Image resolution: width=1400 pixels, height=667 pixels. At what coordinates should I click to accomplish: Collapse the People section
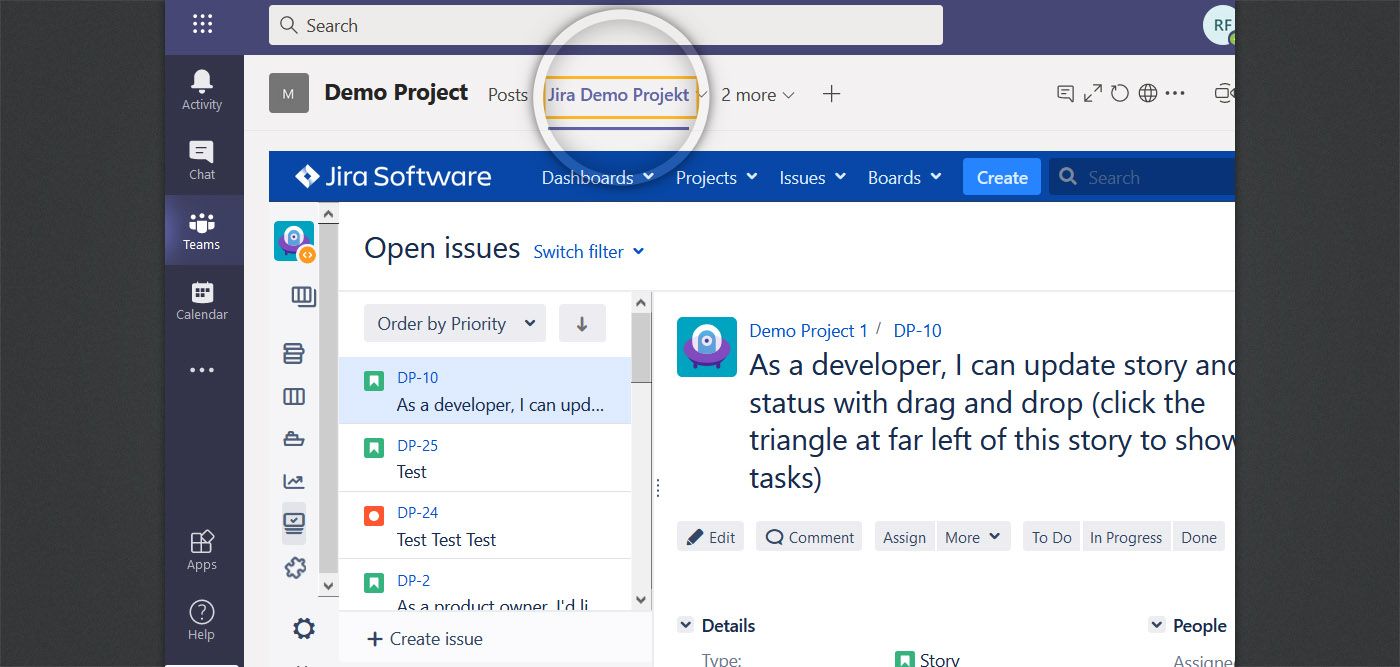coord(1157,625)
